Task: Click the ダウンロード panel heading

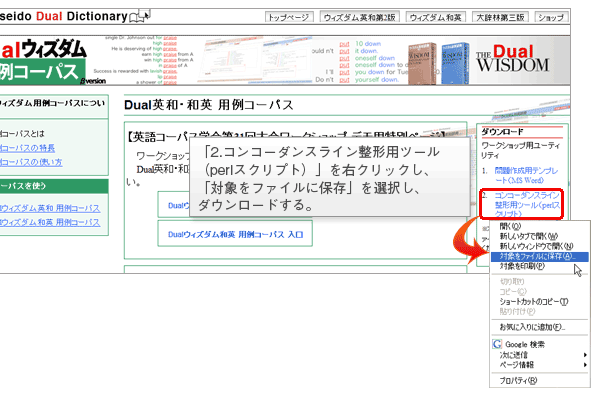Action: click(502, 132)
